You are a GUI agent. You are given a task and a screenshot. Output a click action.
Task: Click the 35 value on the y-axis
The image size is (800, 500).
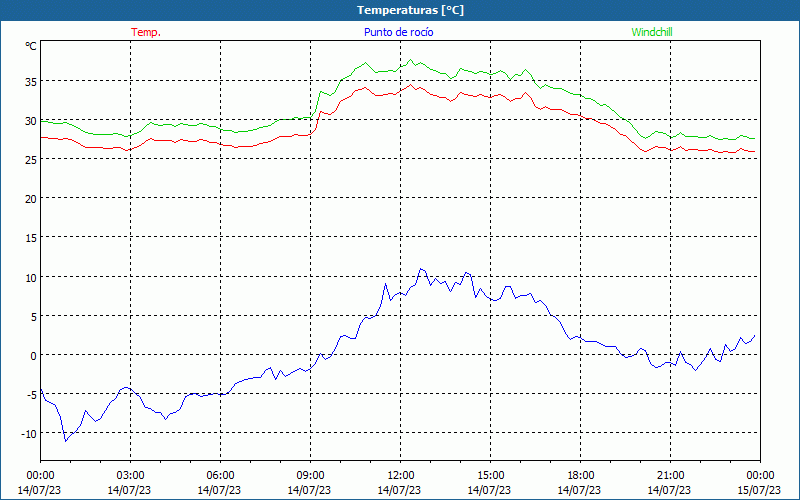[x=30, y=82]
